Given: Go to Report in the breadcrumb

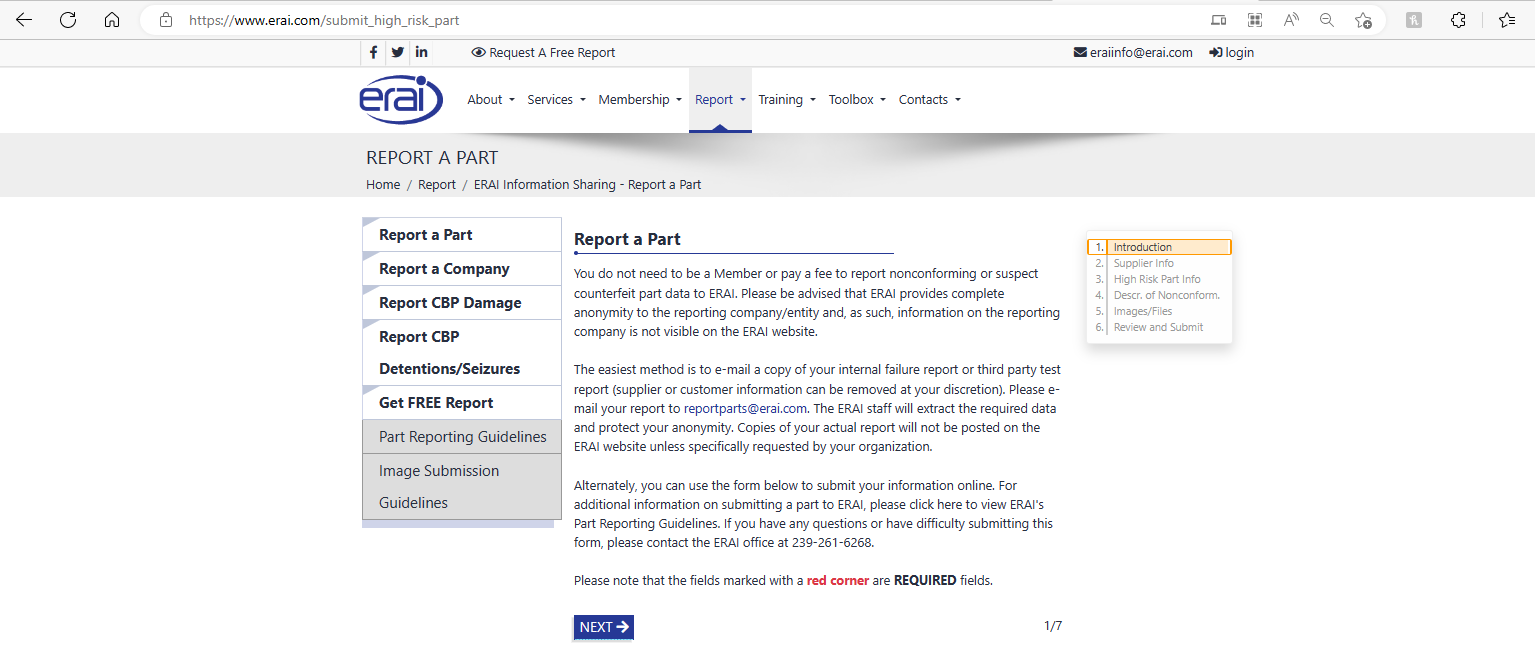Looking at the screenshot, I should 437,185.
